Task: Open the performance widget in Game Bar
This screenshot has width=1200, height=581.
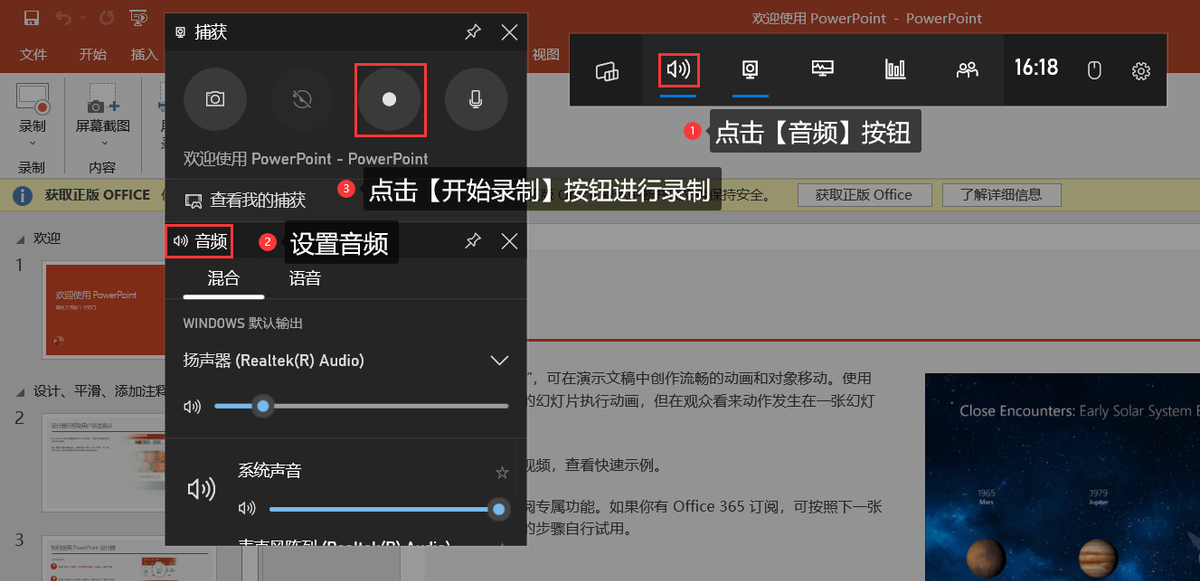Action: pos(822,70)
